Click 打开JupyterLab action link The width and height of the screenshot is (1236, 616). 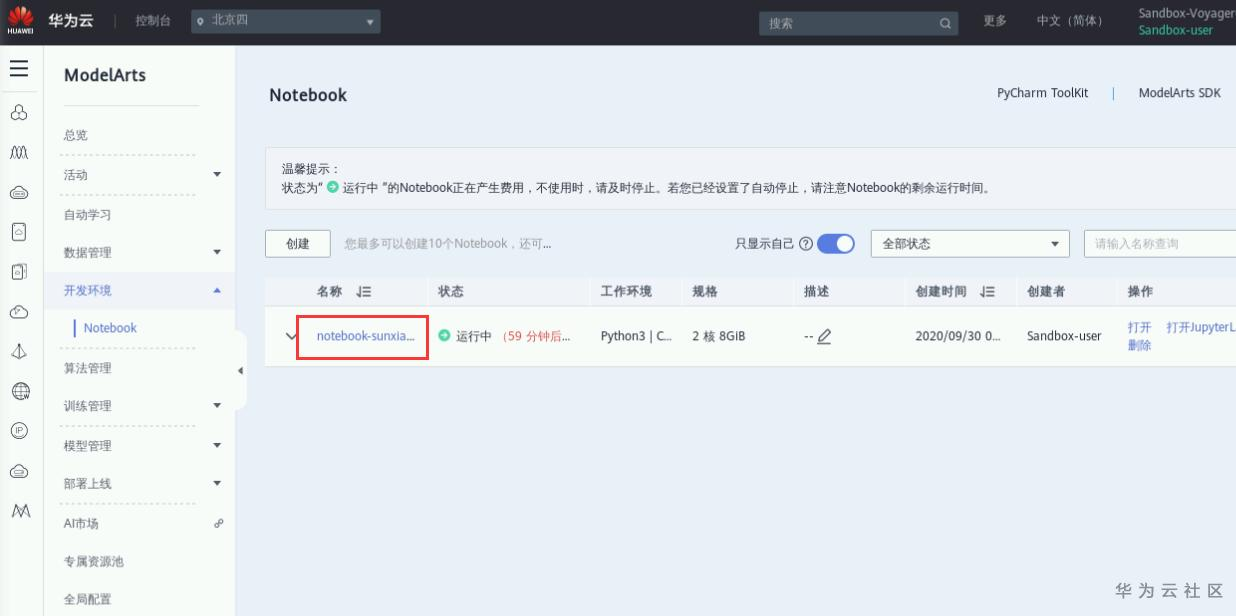(1201, 328)
